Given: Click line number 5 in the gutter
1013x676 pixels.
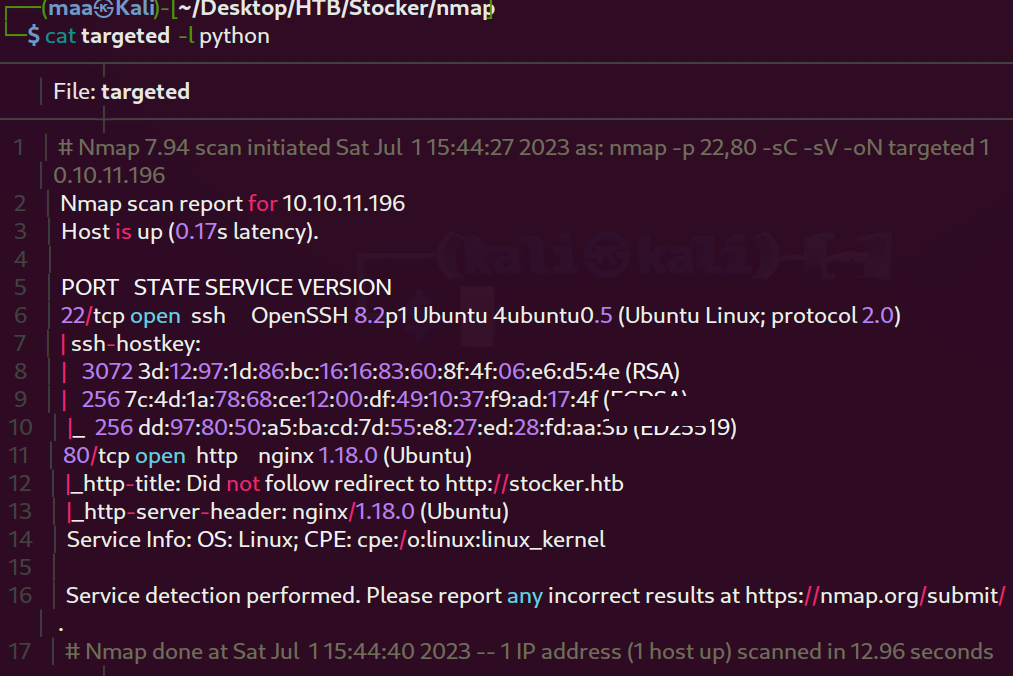Looking at the screenshot, I should click(x=20, y=288).
